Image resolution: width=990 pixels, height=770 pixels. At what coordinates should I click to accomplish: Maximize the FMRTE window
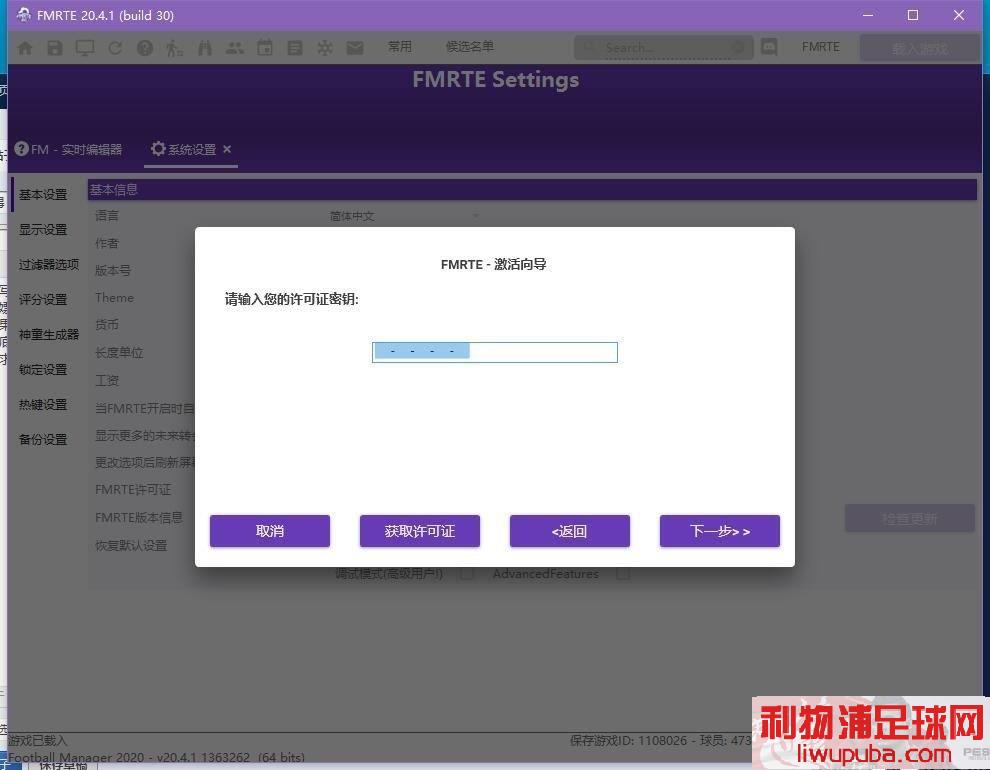pyautogui.click(x=913, y=15)
